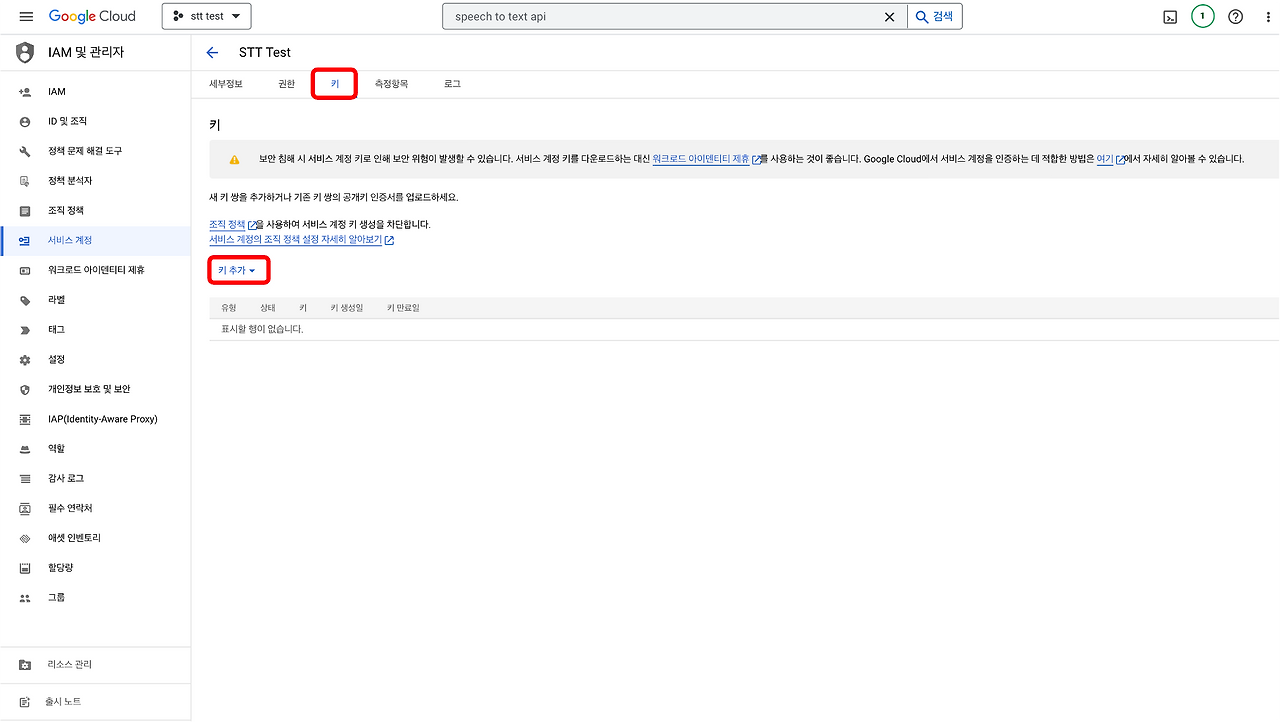The height and width of the screenshot is (722, 1280).
Task: Expand the 키 추가 dropdown button
Action: tap(238, 269)
